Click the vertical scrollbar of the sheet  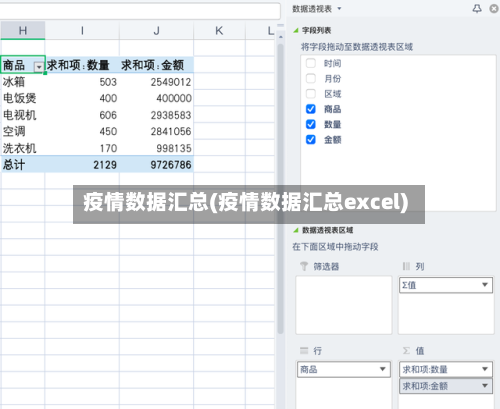(x=280, y=188)
